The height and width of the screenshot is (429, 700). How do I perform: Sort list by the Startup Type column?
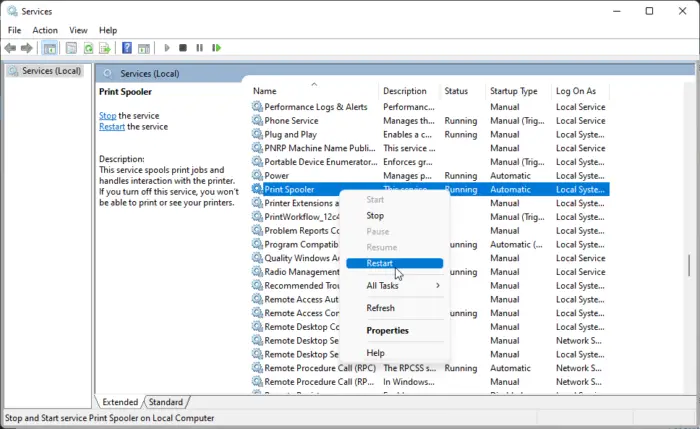[x=513, y=91]
